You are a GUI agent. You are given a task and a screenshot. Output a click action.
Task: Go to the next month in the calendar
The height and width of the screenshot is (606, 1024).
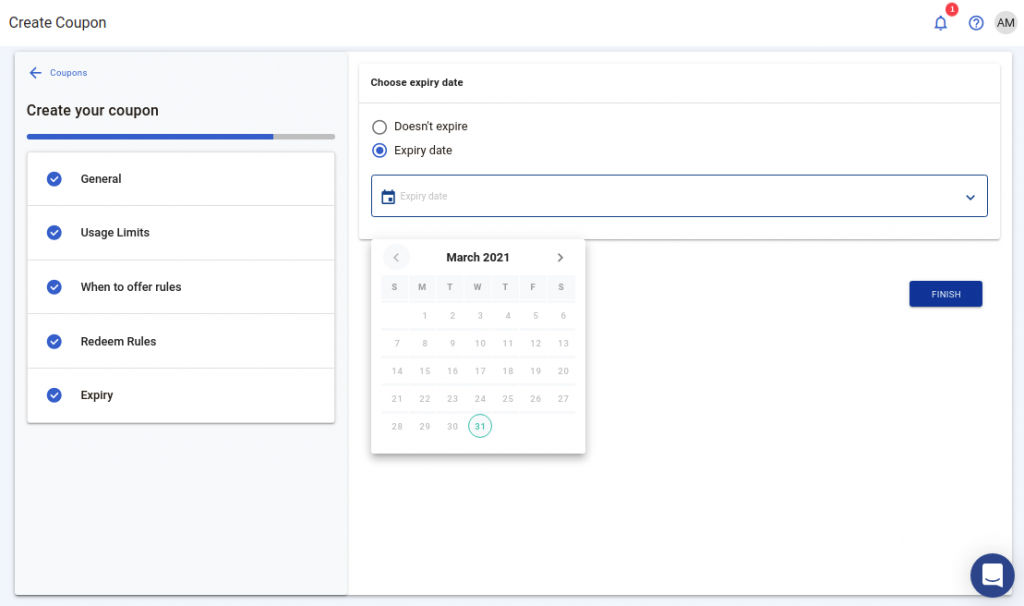tap(560, 257)
